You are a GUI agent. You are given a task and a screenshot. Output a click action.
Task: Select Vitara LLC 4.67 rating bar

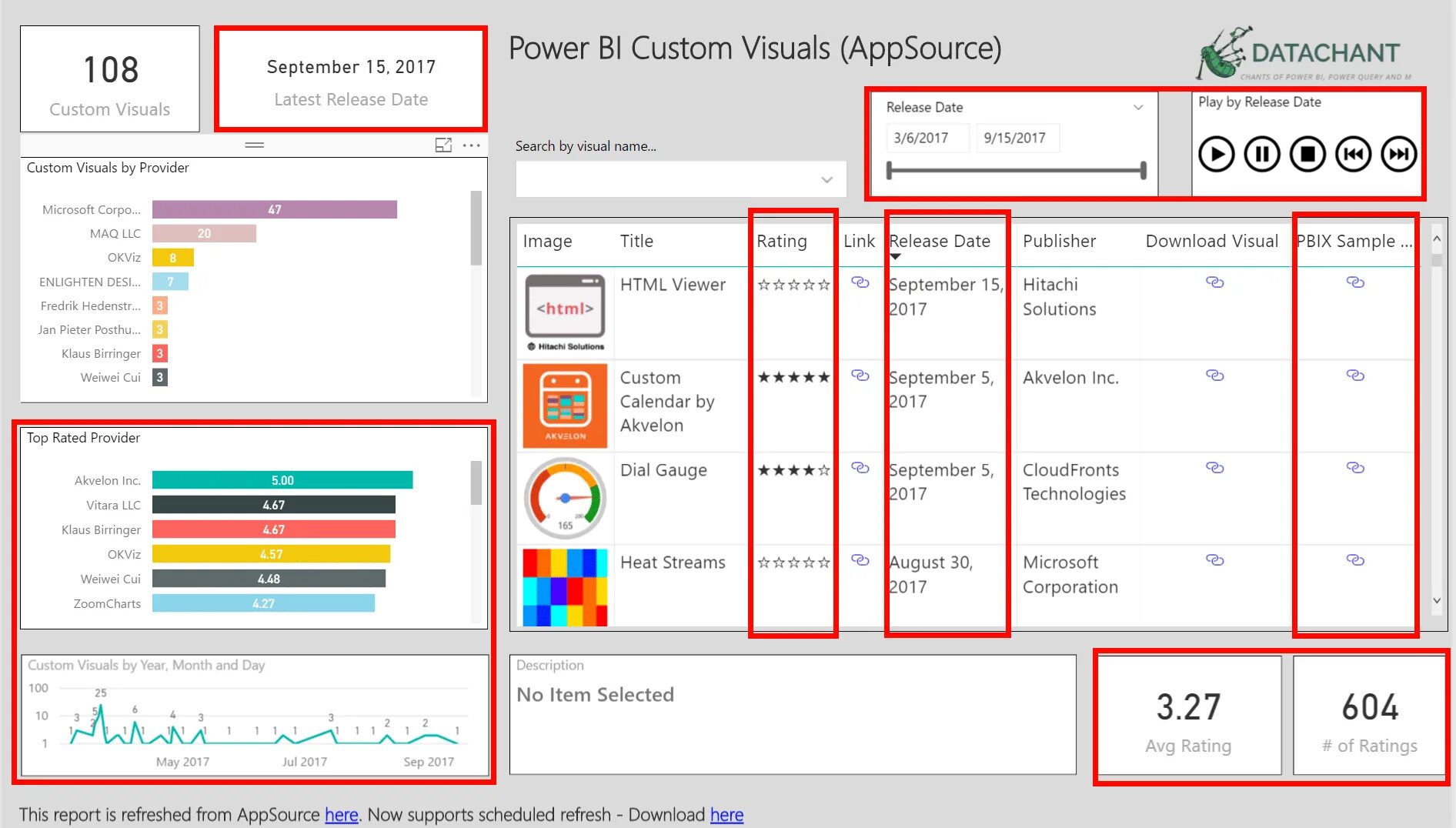click(x=274, y=505)
